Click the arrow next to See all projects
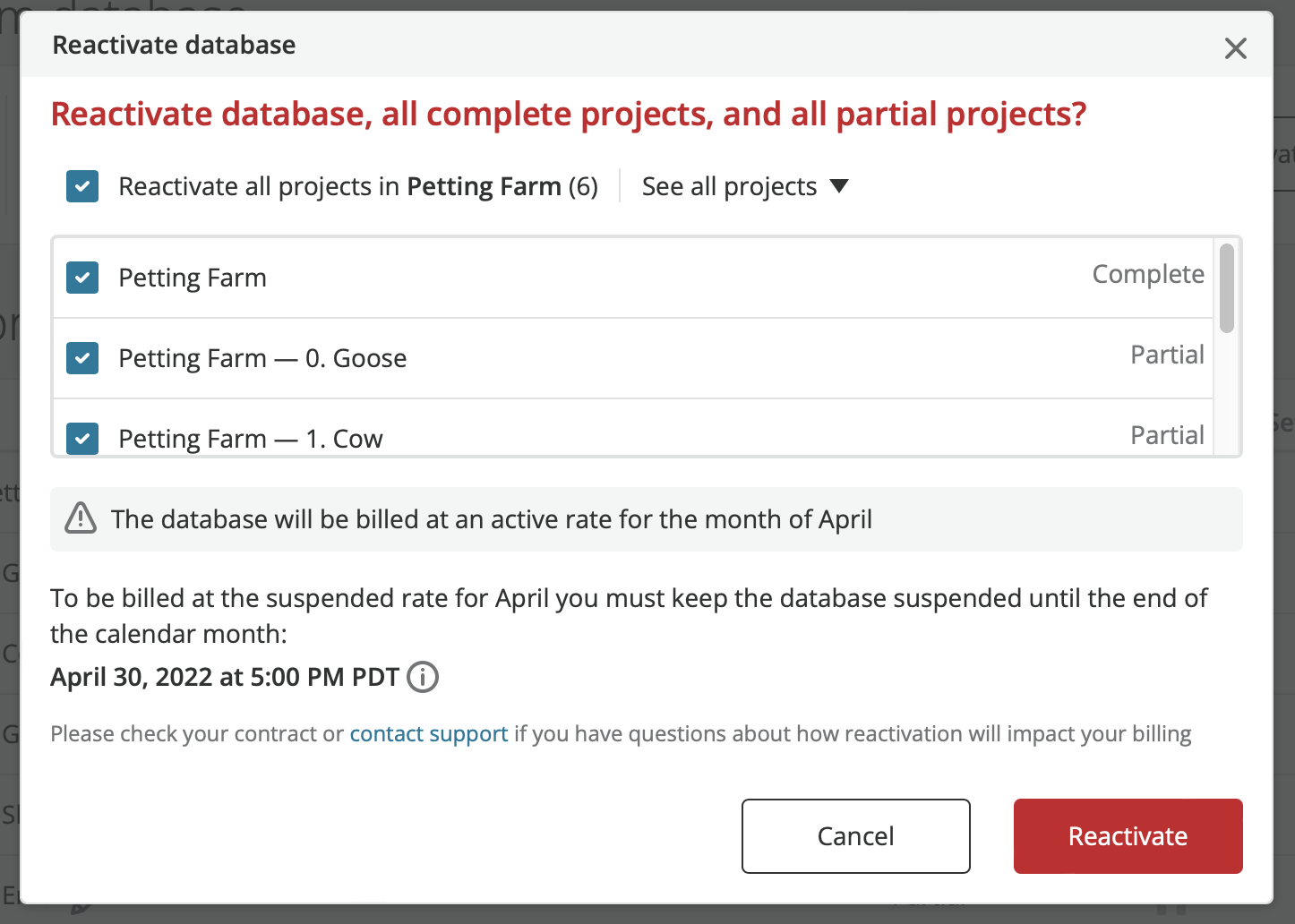1295x924 pixels. [839, 186]
